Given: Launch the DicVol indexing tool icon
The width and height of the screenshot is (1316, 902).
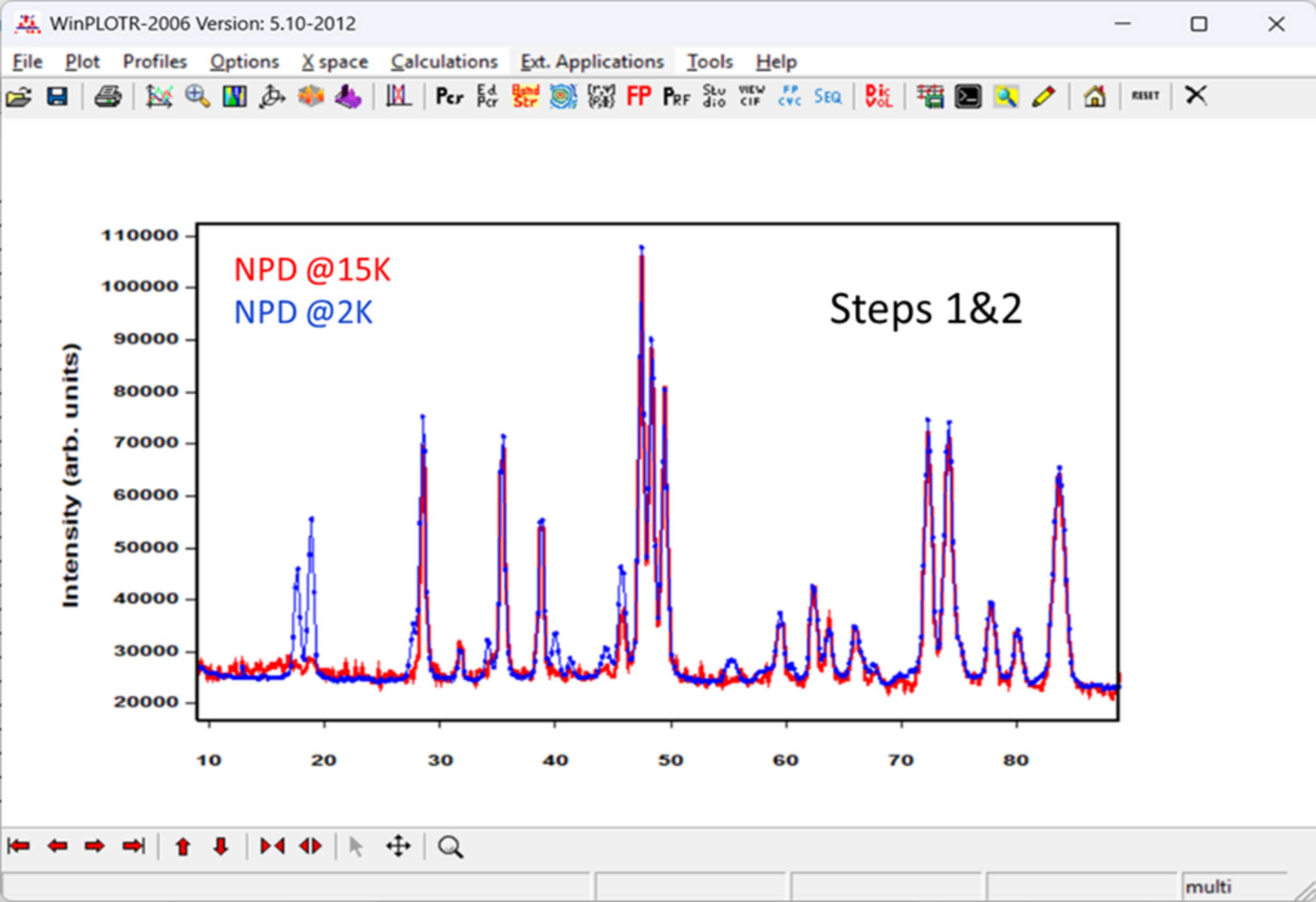Looking at the screenshot, I should tap(878, 96).
